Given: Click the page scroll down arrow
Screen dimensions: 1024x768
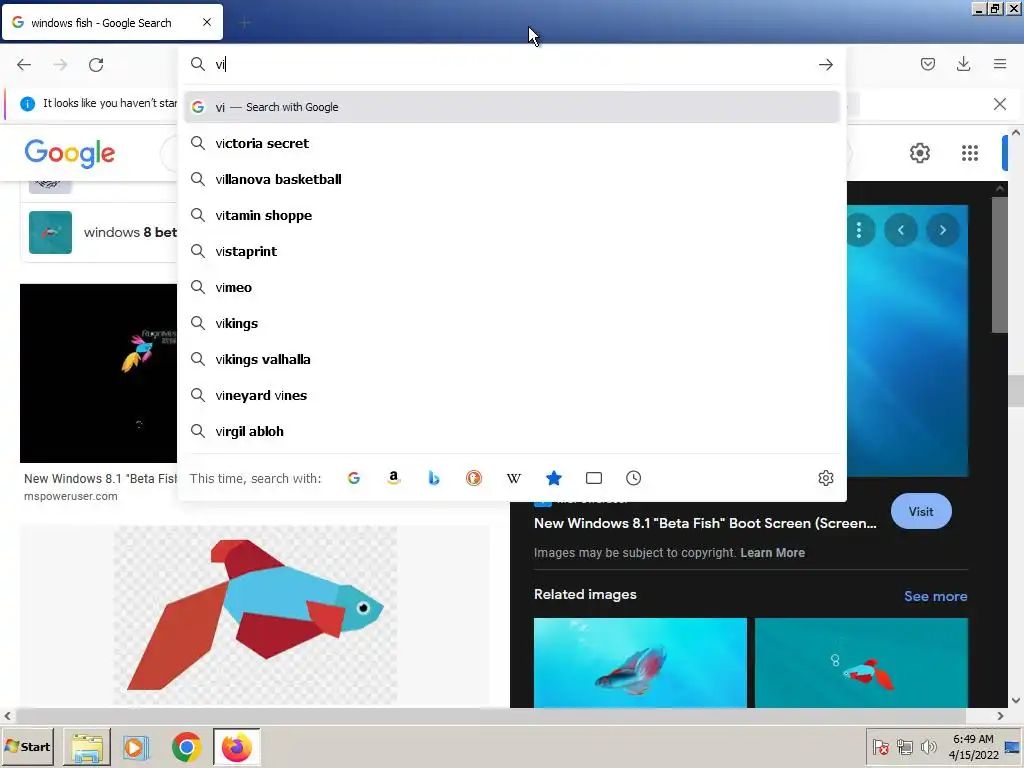Looking at the screenshot, I should [1016, 700].
